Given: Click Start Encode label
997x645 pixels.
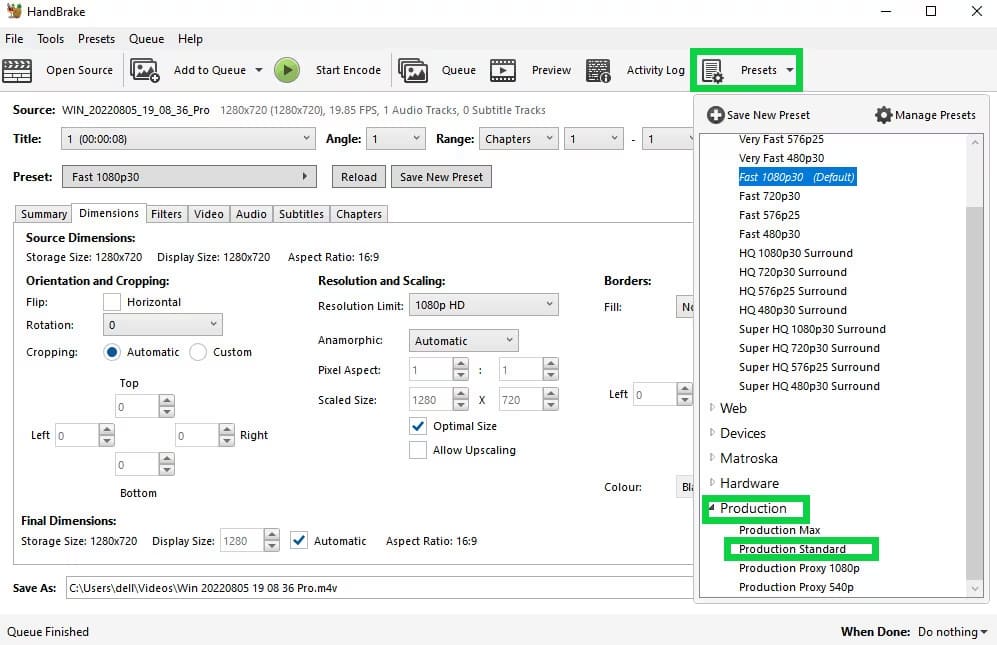Looking at the screenshot, I should tap(348, 70).
